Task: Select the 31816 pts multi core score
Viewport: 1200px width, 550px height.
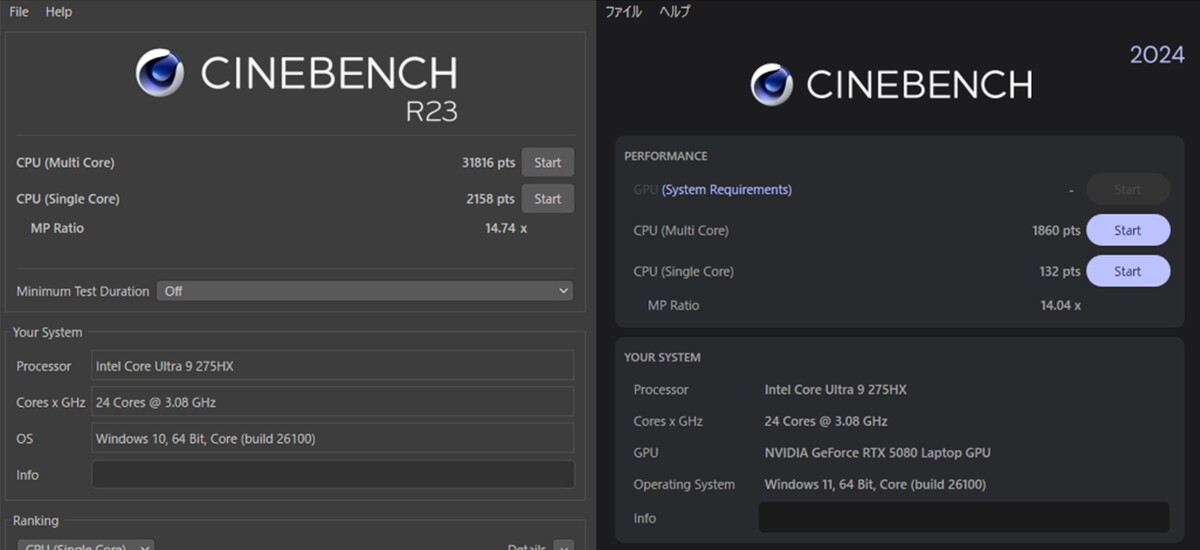Action: point(488,162)
